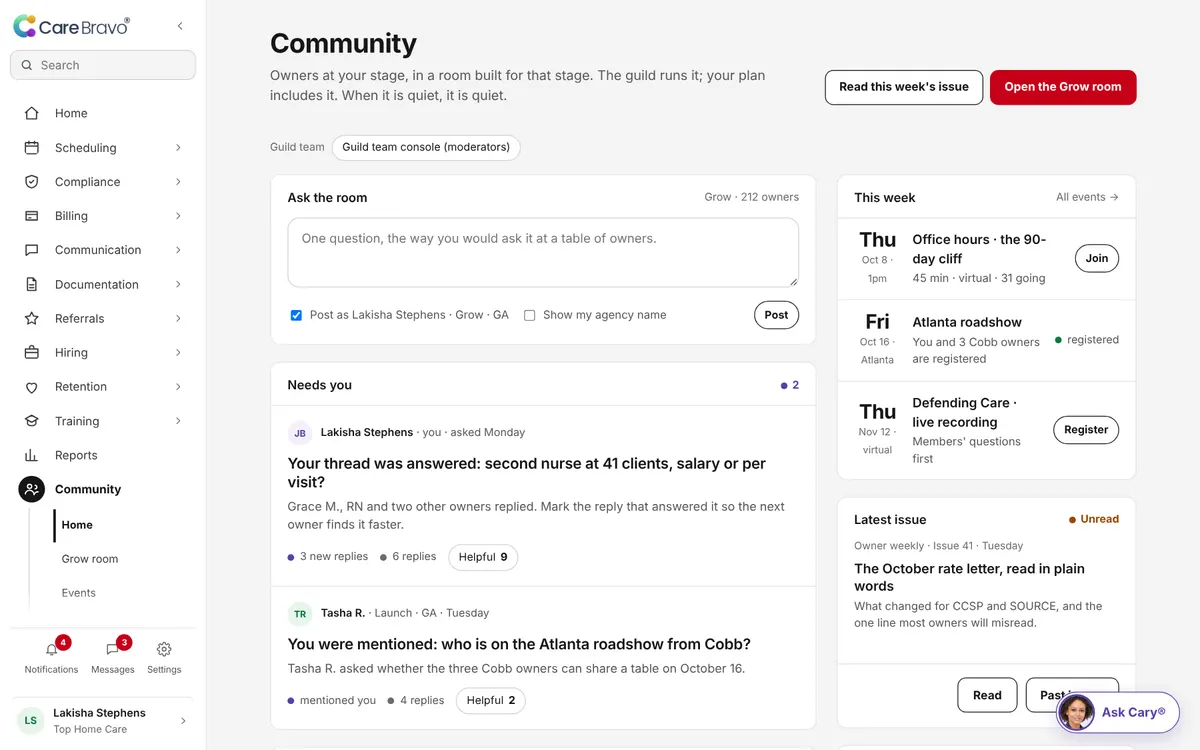Click Read this week's issue button
This screenshot has width=1200, height=750.
tap(904, 87)
